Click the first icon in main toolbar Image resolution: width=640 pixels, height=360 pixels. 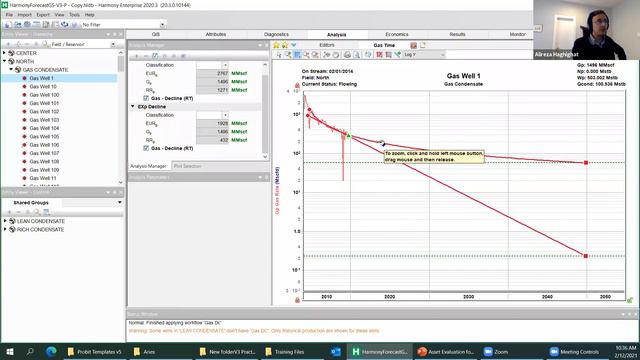(7, 25)
